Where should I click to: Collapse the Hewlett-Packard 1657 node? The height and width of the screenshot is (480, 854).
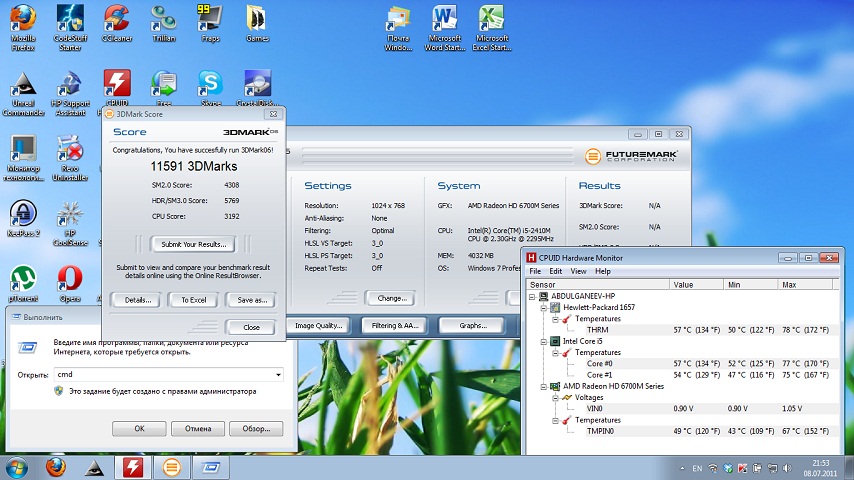(x=544, y=308)
